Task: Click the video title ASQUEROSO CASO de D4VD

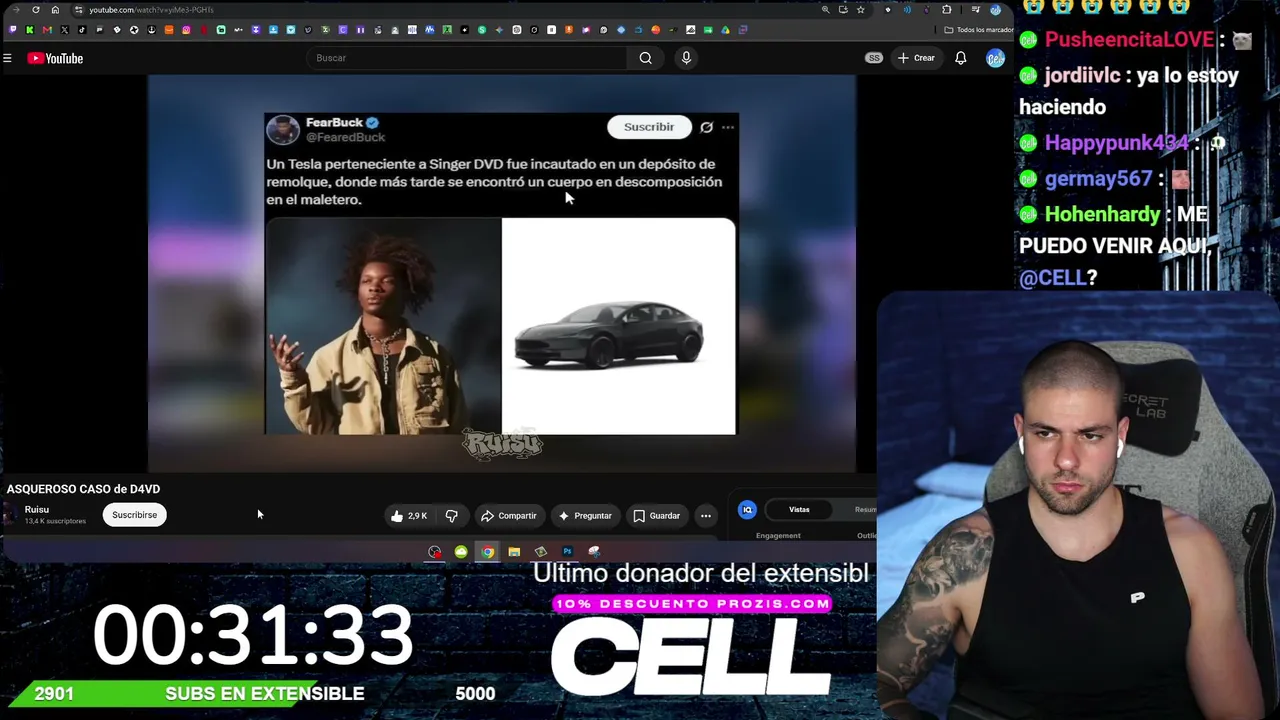Action: [84, 489]
